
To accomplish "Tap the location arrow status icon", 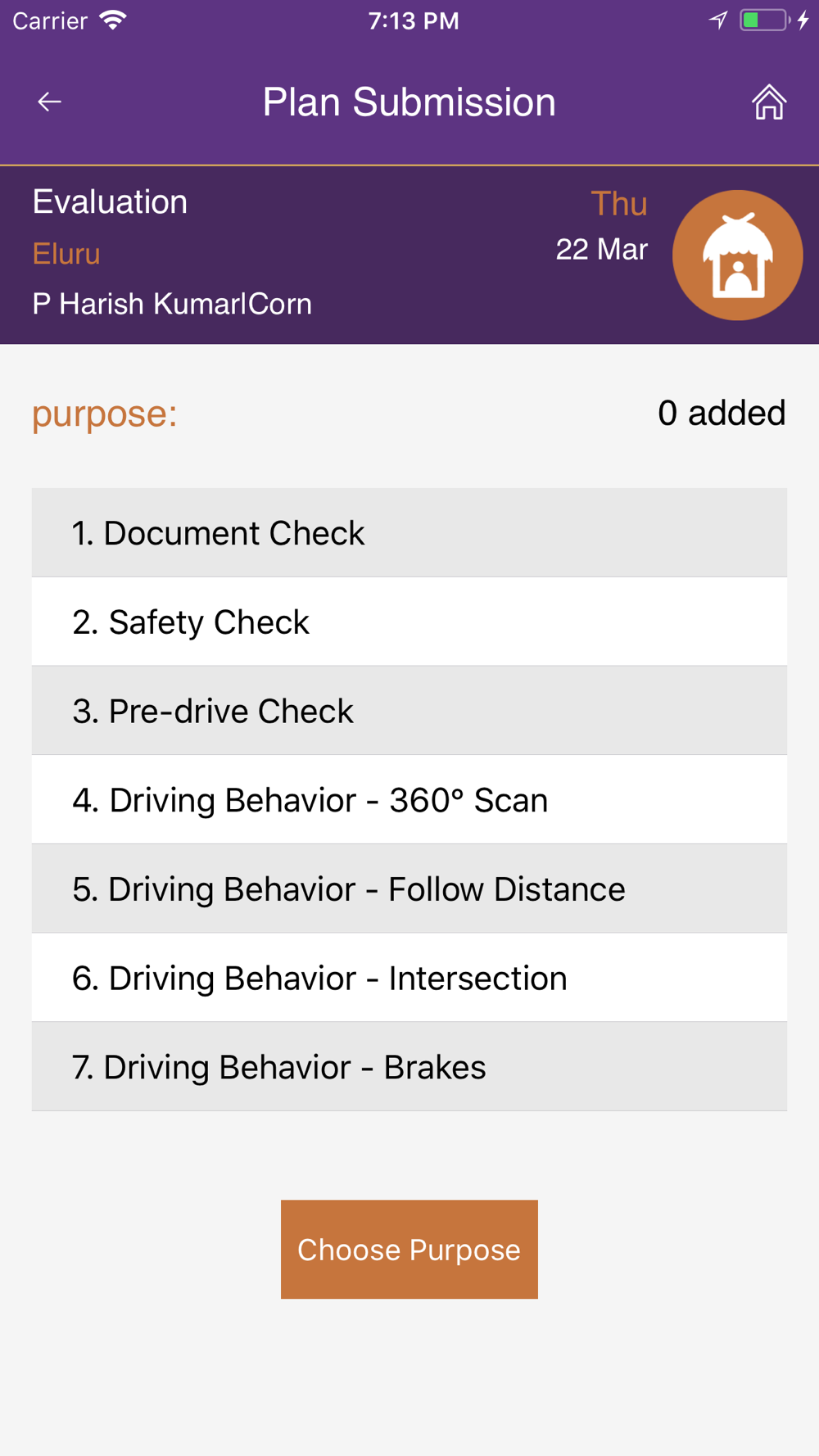I will point(718,20).
